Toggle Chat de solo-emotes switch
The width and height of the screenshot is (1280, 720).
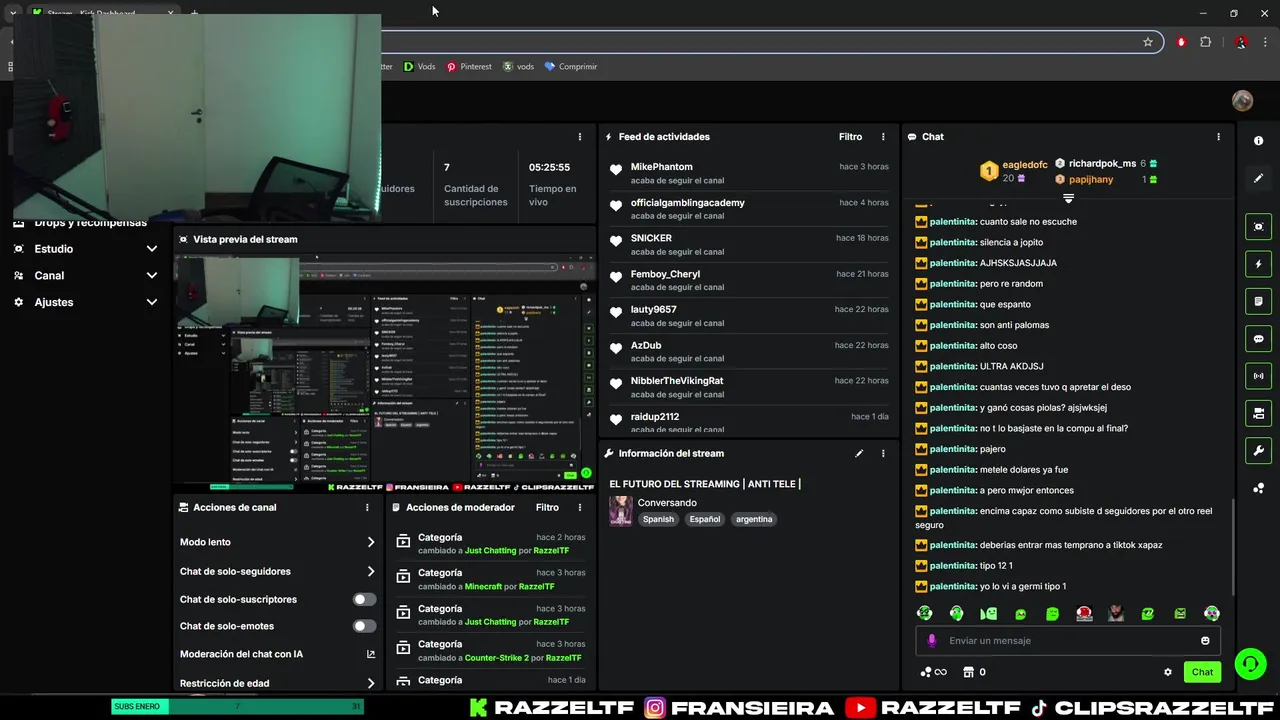(x=365, y=626)
